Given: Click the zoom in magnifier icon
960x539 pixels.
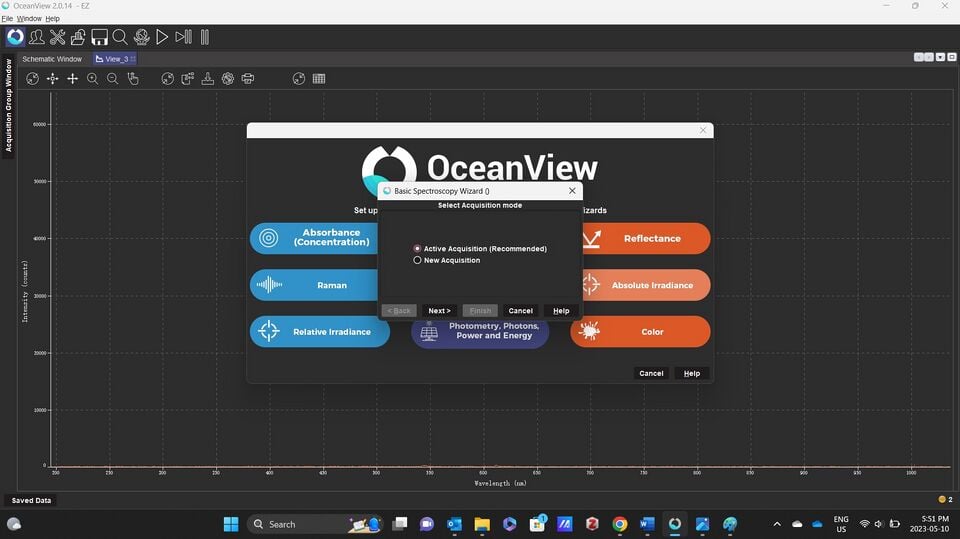Looking at the screenshot, I should pos(92,78).
